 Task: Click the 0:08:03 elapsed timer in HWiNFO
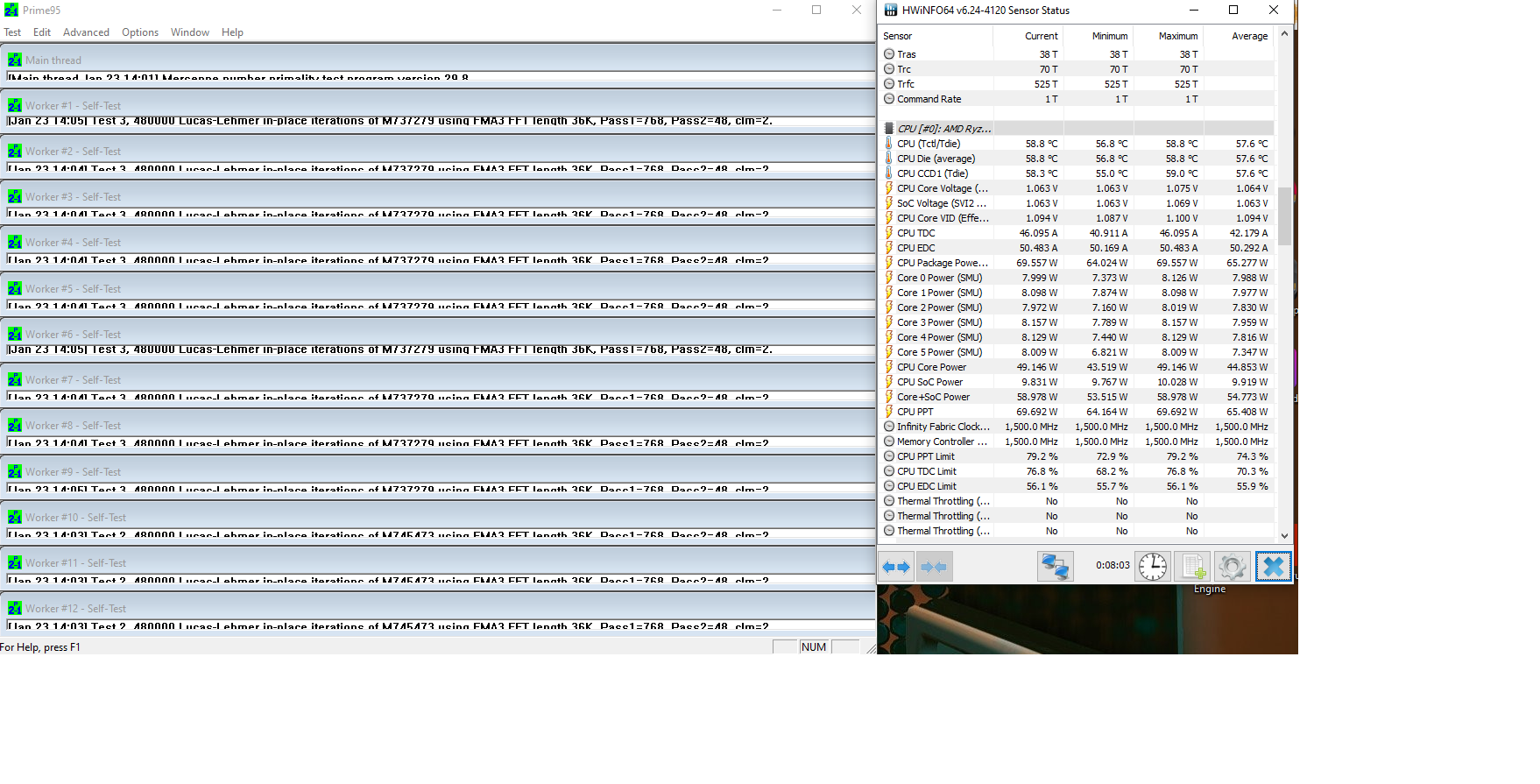click(1113, 566)
